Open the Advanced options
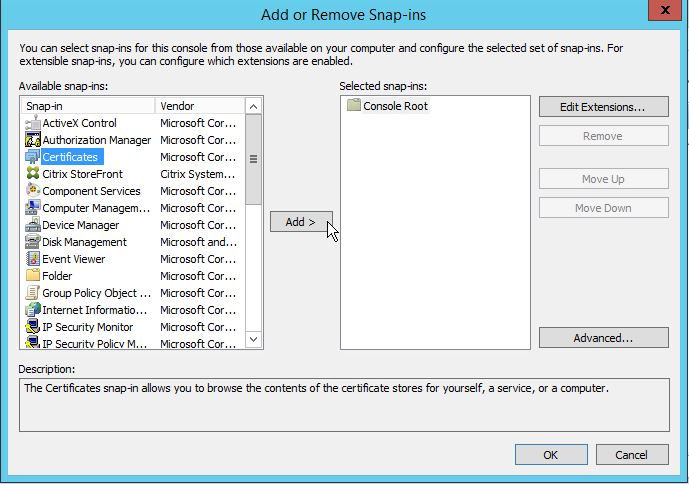This screenshot has width=689, height=484. click(604, 338)
